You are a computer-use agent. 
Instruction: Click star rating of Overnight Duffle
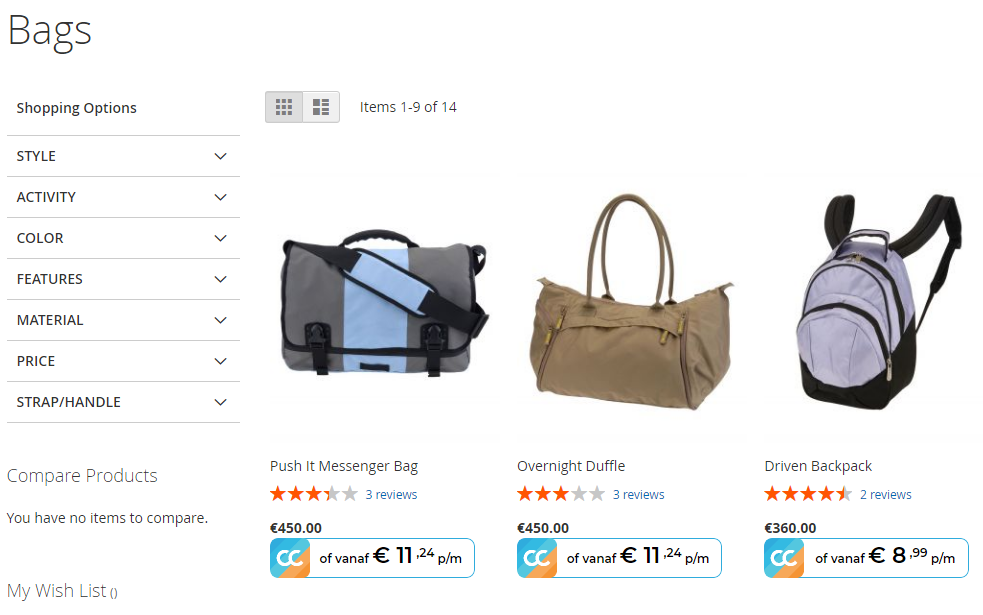point(560,494)
